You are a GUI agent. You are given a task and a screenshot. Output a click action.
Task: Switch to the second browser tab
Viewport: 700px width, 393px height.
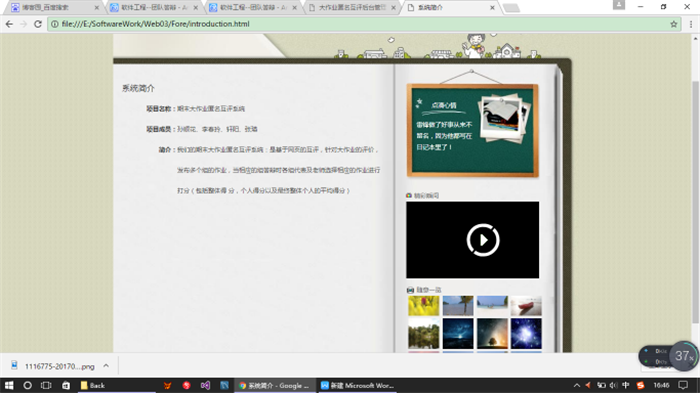[x=154, y=8]
